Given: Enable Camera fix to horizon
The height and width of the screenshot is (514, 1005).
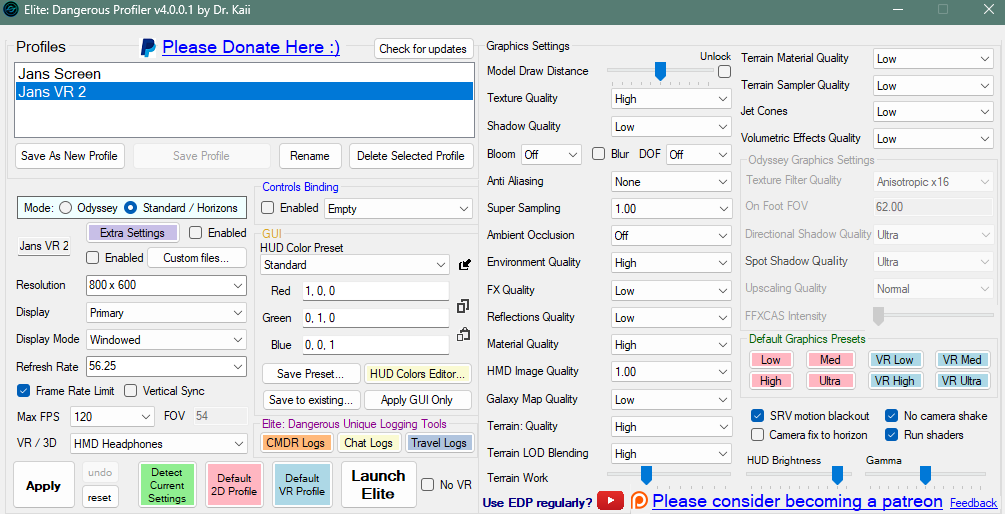Looking at the screenshot, I should [758, 435].
